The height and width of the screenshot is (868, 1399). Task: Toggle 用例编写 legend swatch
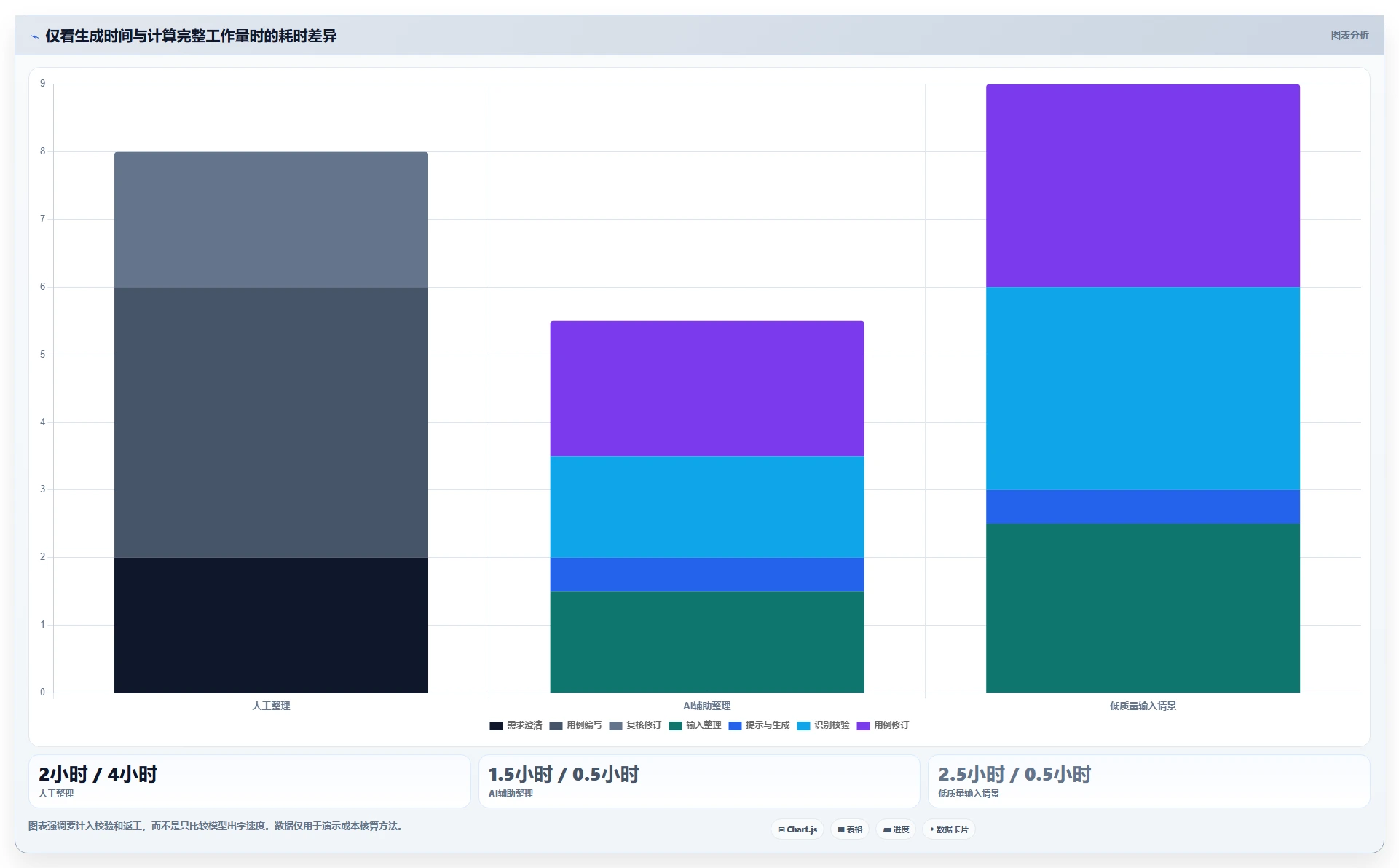[556, 726]
